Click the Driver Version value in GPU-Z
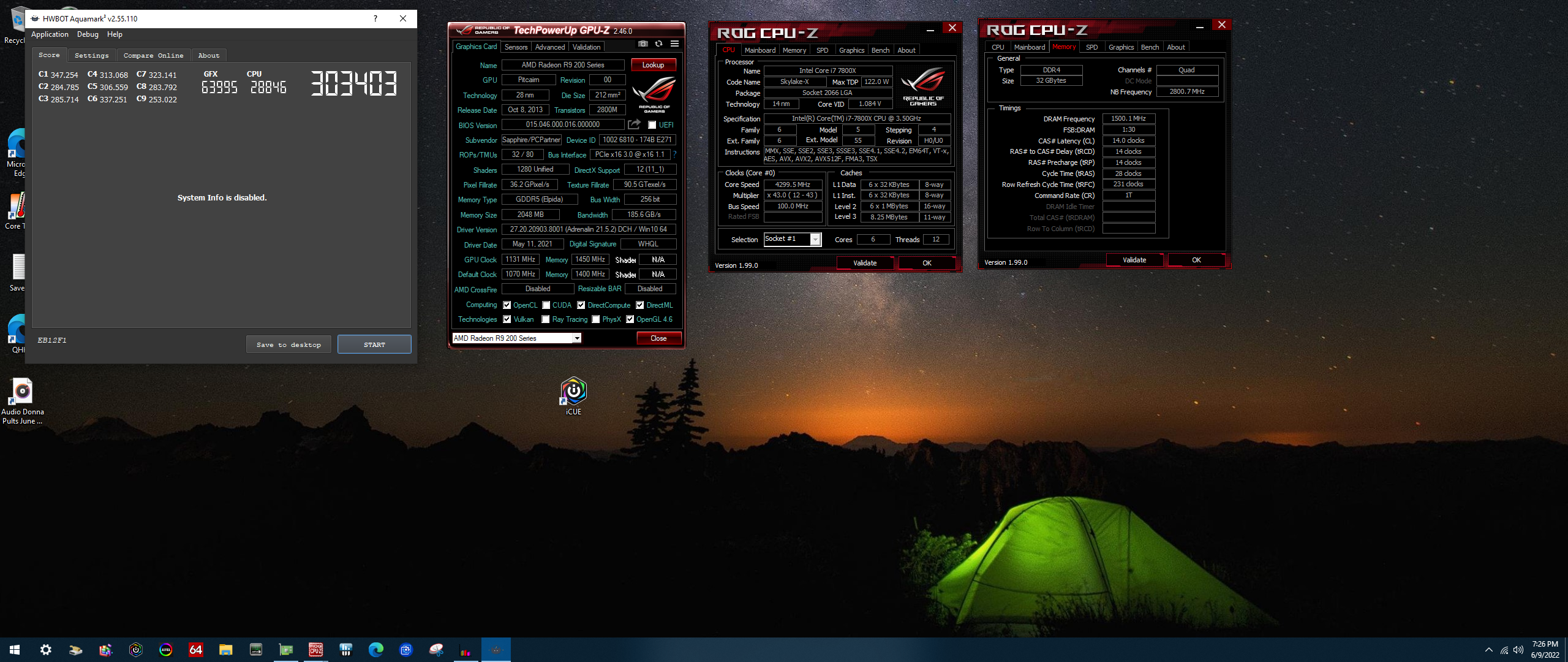Screen dimensions: 1568x662 (x=589, y=229)
